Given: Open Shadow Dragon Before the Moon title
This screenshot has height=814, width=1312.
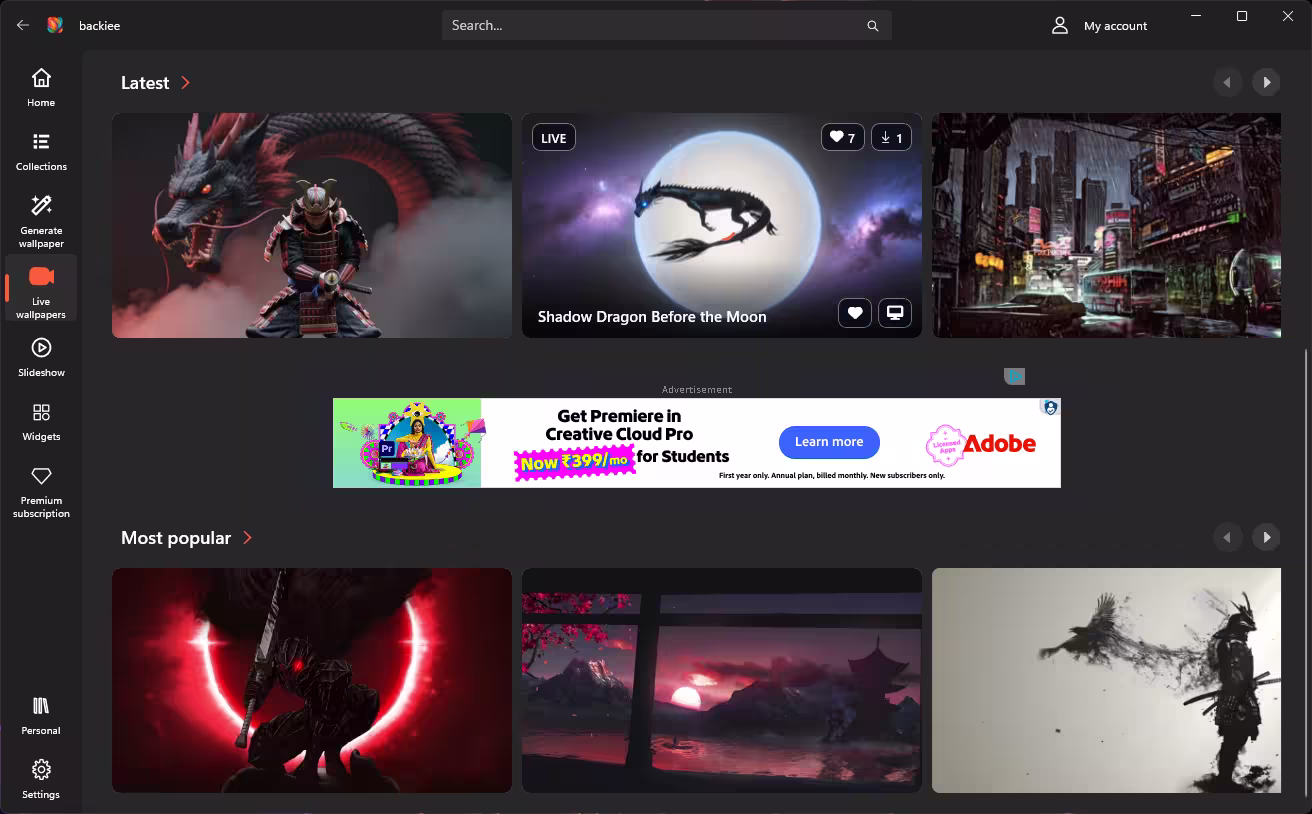Looking at the screenshot, I should point(652,317).
